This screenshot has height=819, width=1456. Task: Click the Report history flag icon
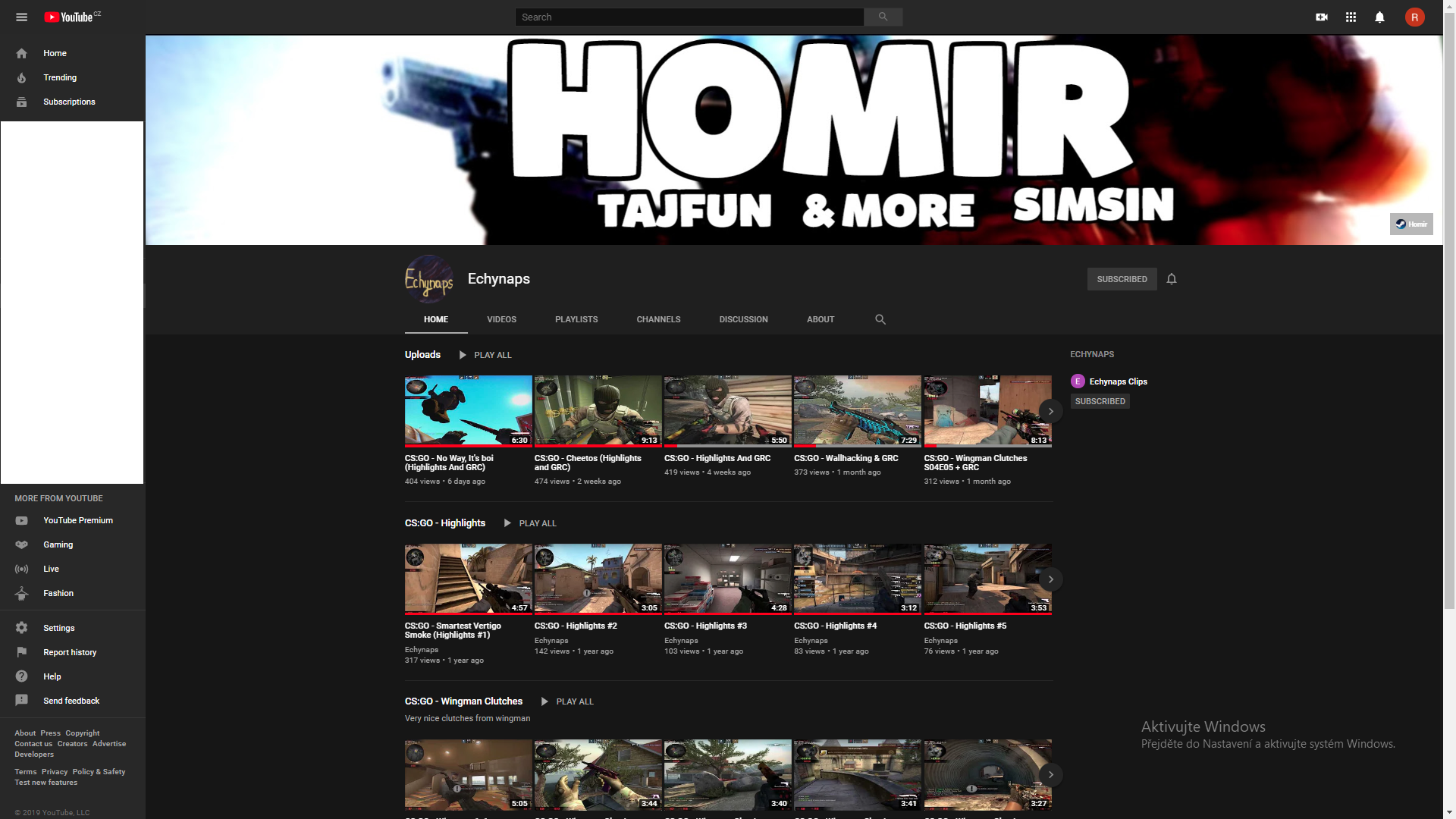tap(21, 652)
